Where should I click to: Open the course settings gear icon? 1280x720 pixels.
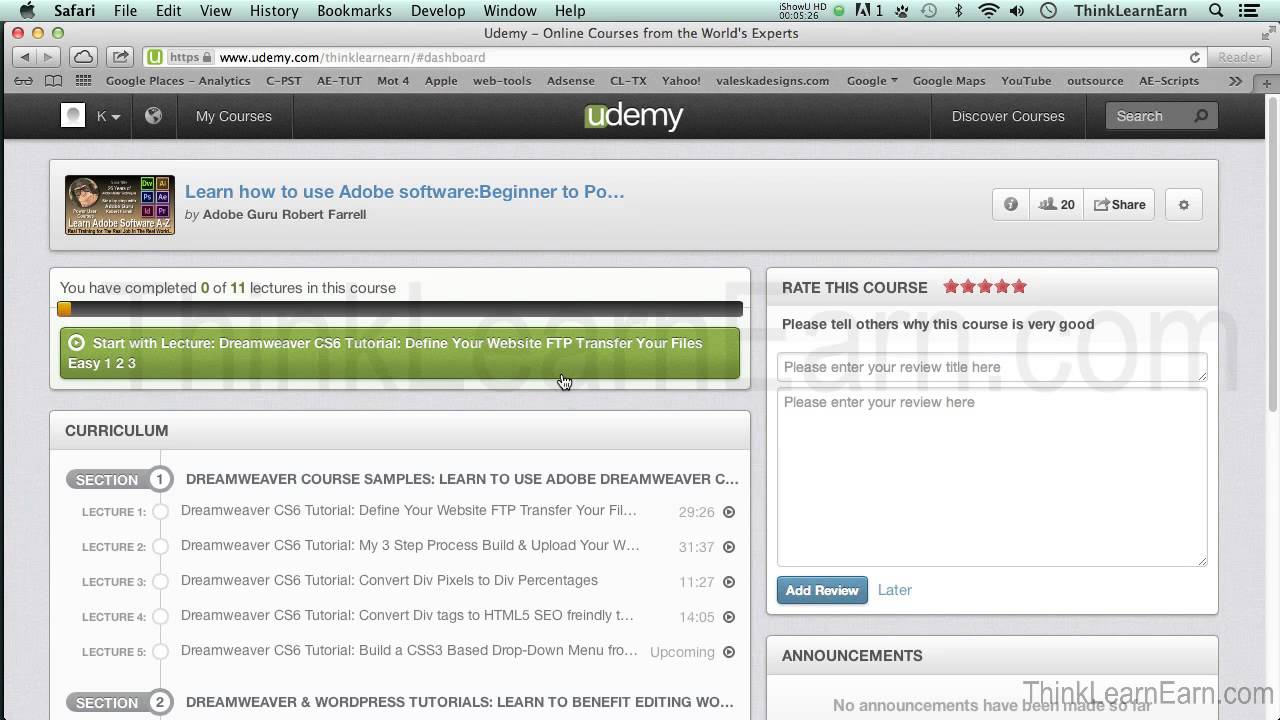pyautogui.click(x=1184, y=204)
